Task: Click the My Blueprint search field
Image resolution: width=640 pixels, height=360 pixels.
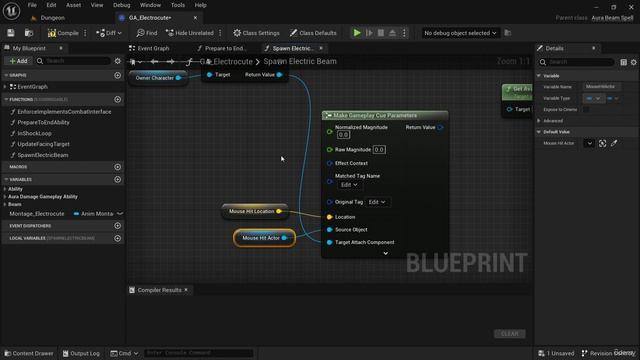Action: point(73,61)
